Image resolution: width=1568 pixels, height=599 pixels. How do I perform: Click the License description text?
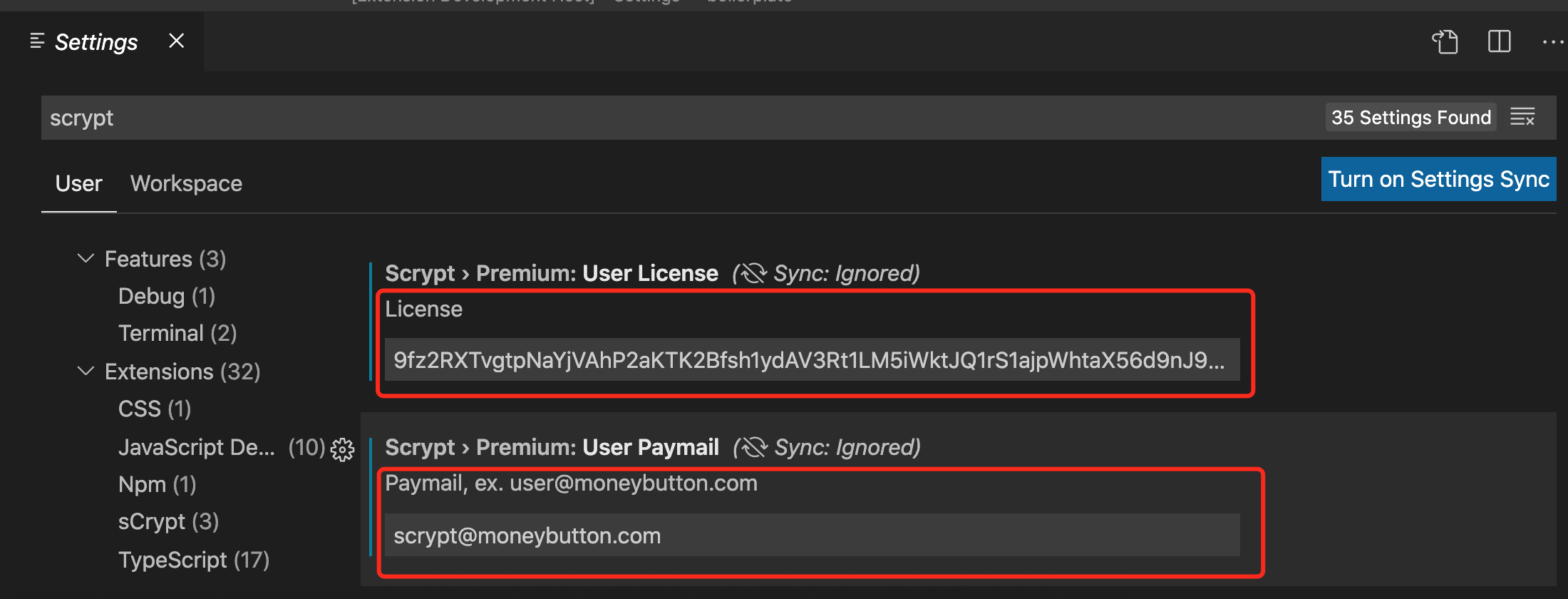tap(423, 309)
